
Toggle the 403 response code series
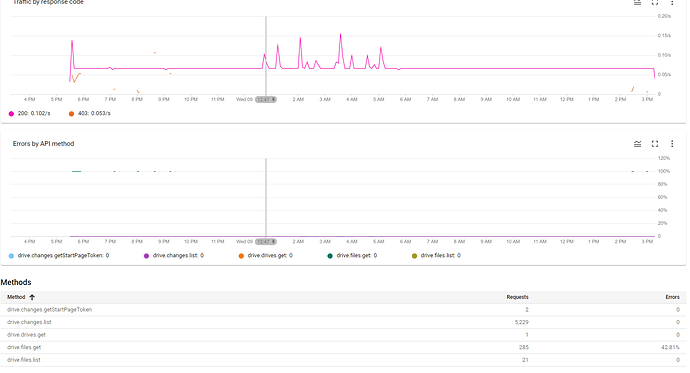pyautogui.click(x=90, y=113)
